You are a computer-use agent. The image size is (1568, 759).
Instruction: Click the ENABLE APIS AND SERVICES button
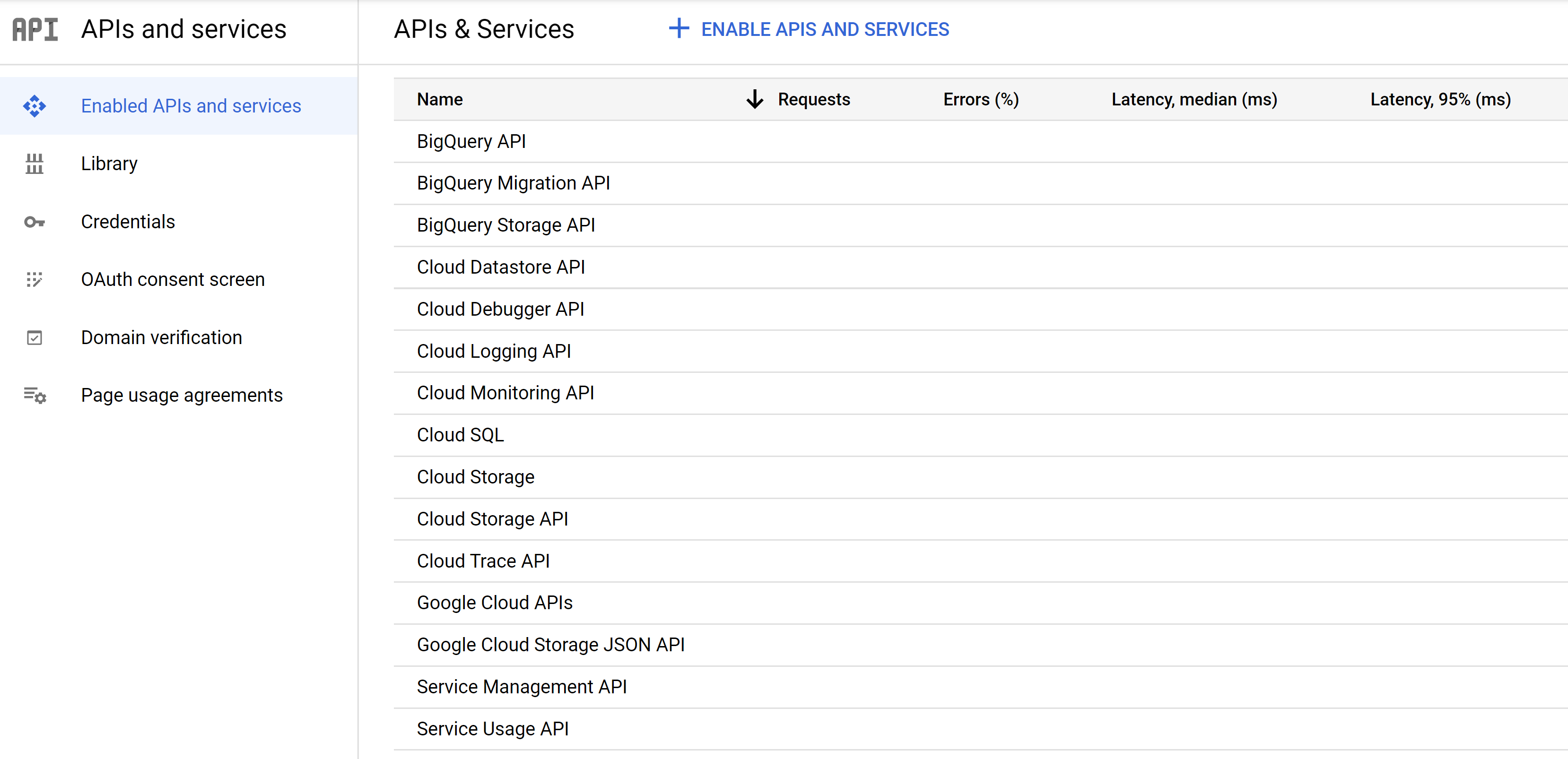[826, 28]
